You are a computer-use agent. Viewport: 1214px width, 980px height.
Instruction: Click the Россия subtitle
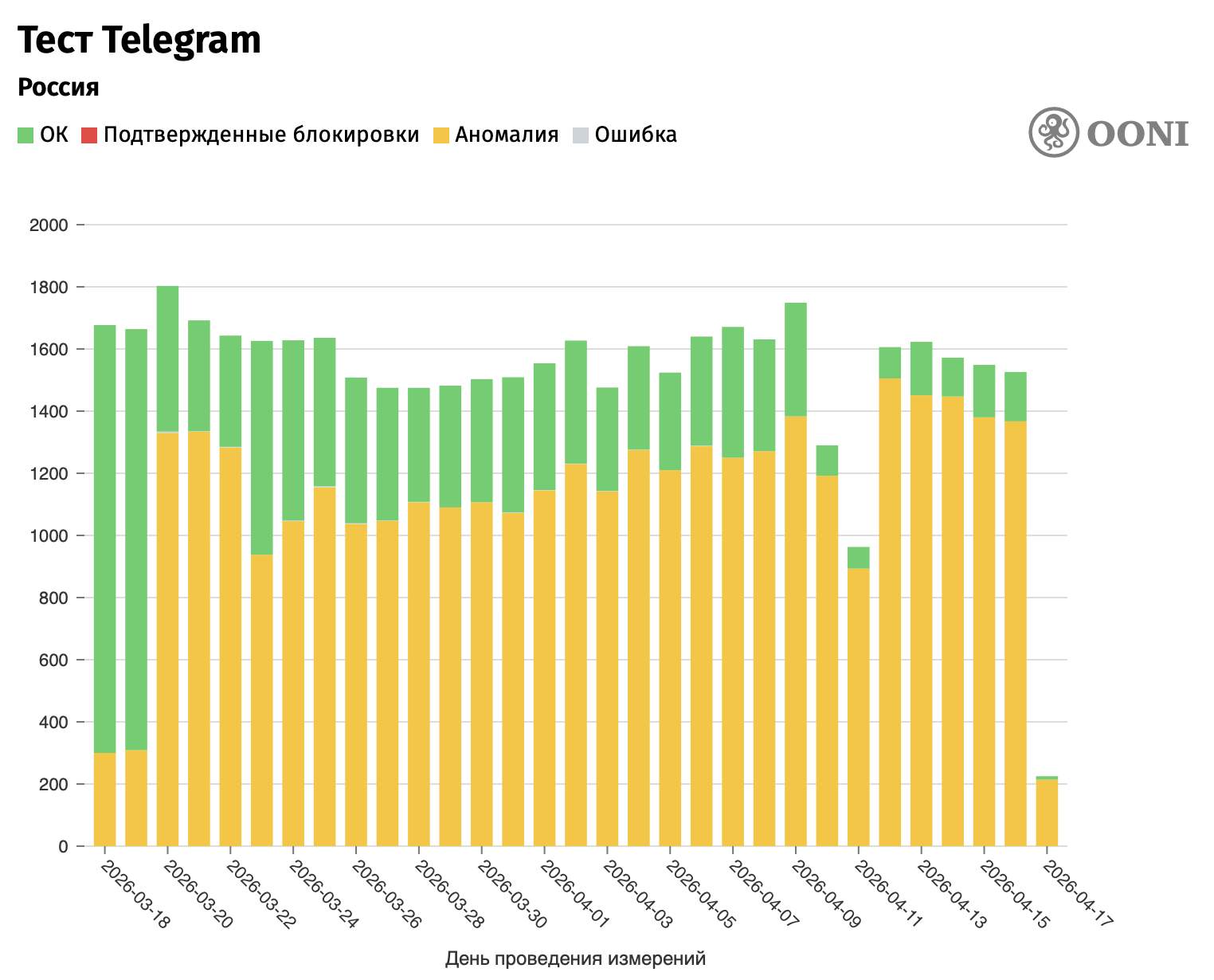pyautogui.click(x=58, y=88)
